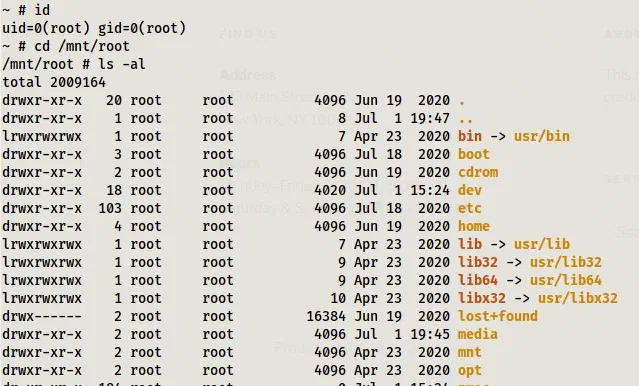Click the uid=0(root) output text
This screenshot has width=639, height=386.
point(46,28)
